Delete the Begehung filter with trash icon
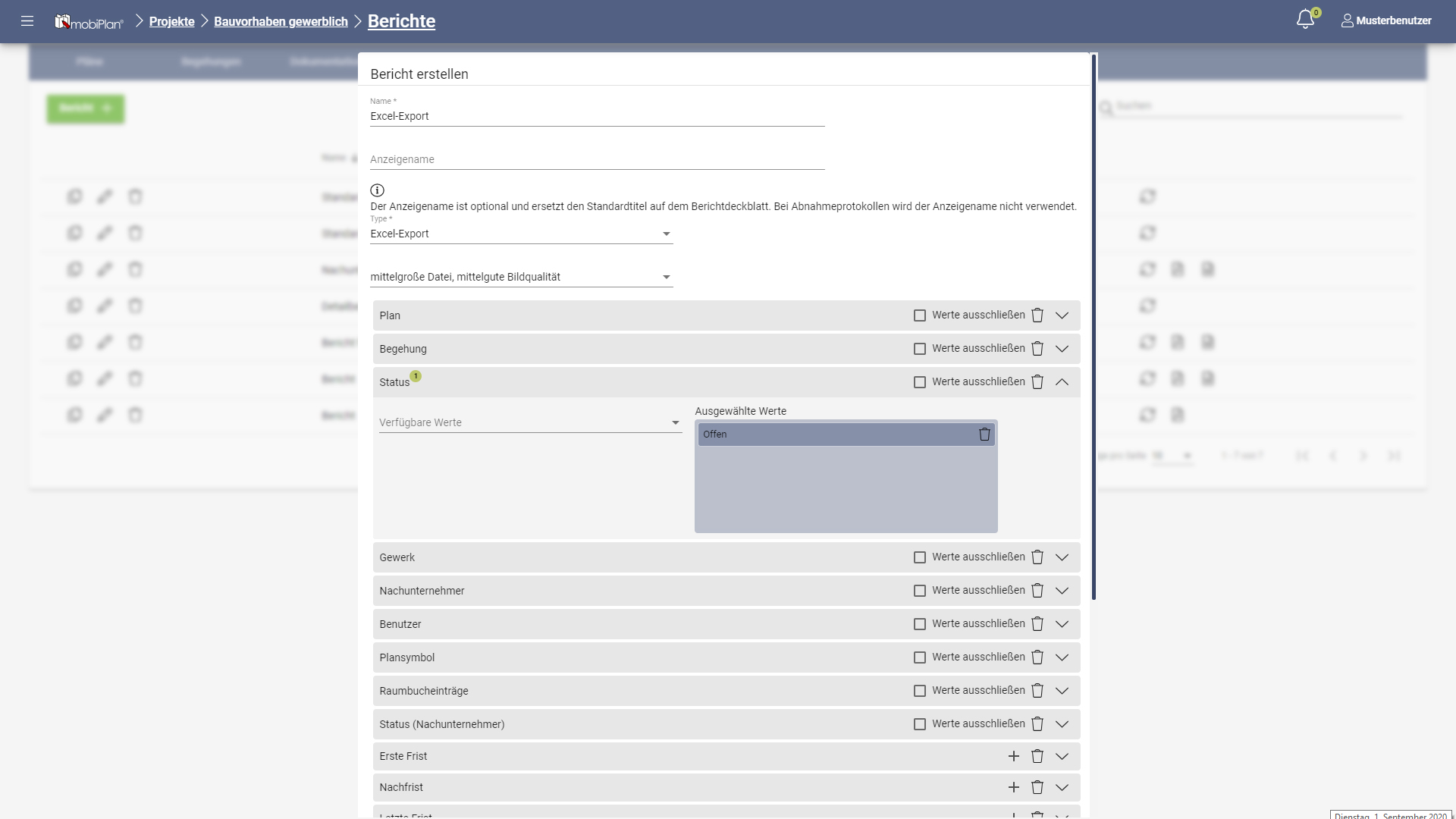 (1037, 349)
